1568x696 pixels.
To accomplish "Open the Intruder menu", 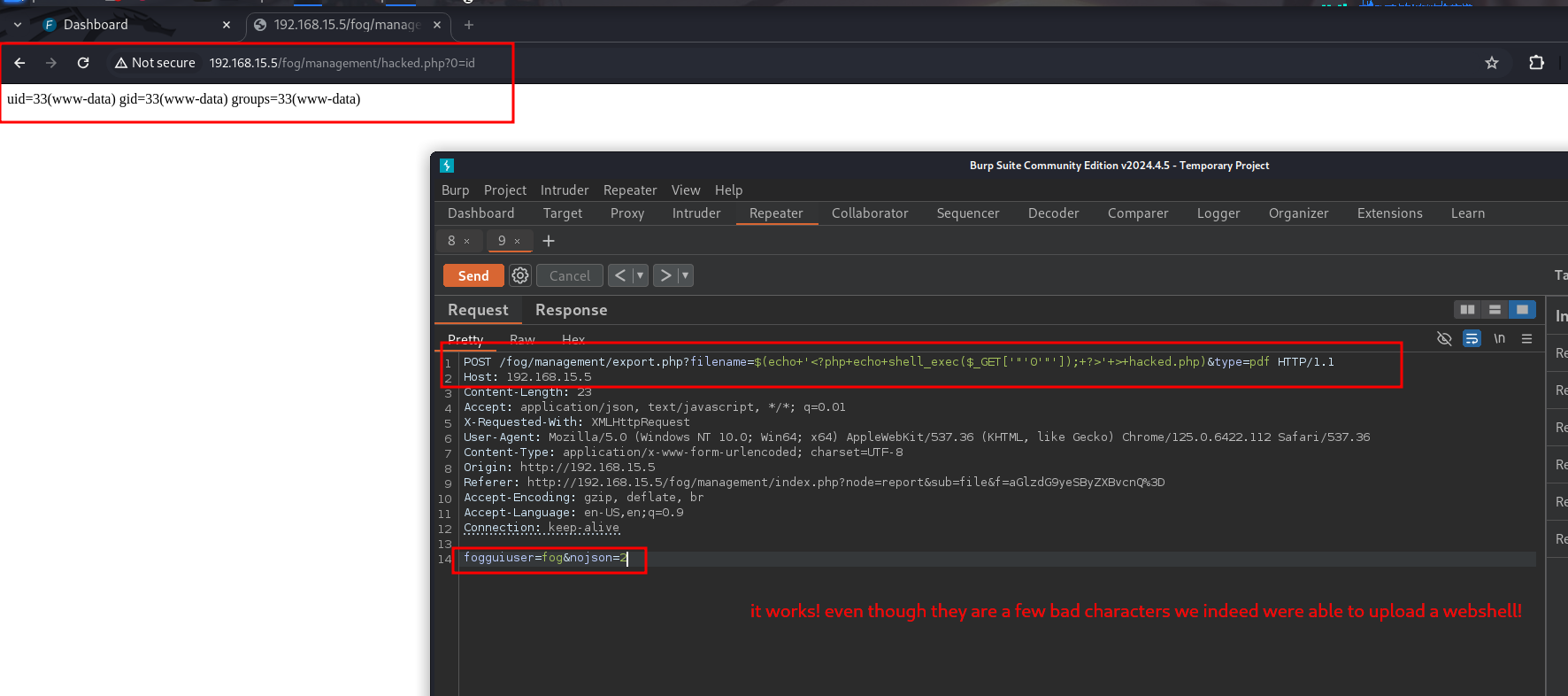I will 565,190.
